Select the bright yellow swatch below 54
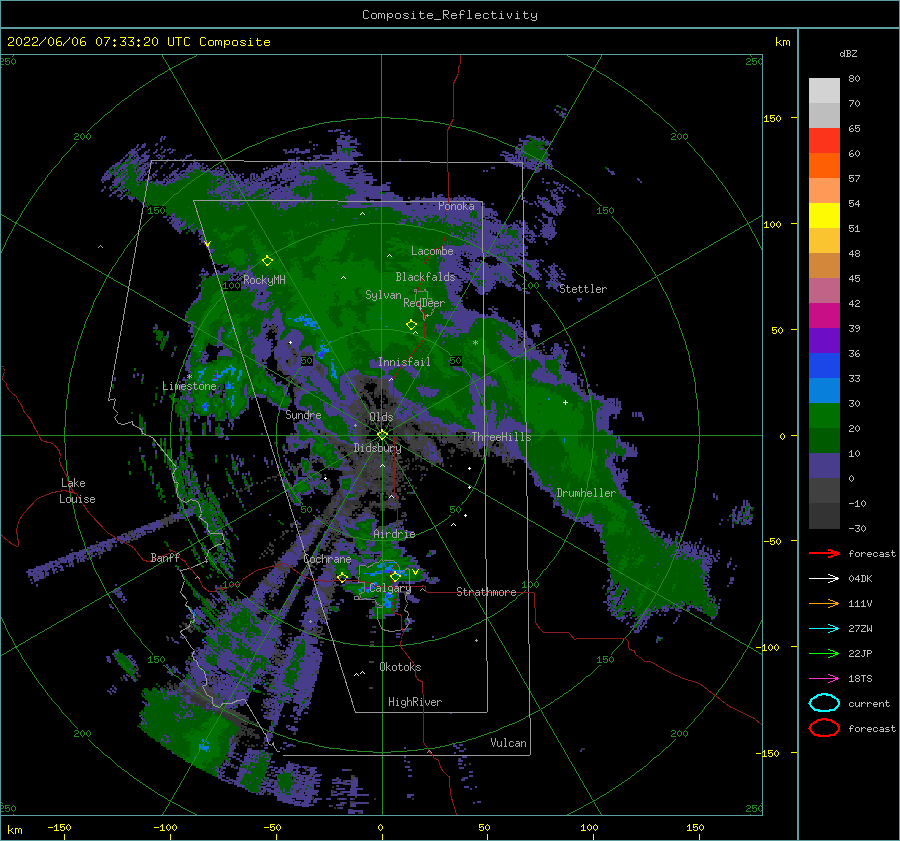Viewport: 900px width, 841px height. (824, 215)
